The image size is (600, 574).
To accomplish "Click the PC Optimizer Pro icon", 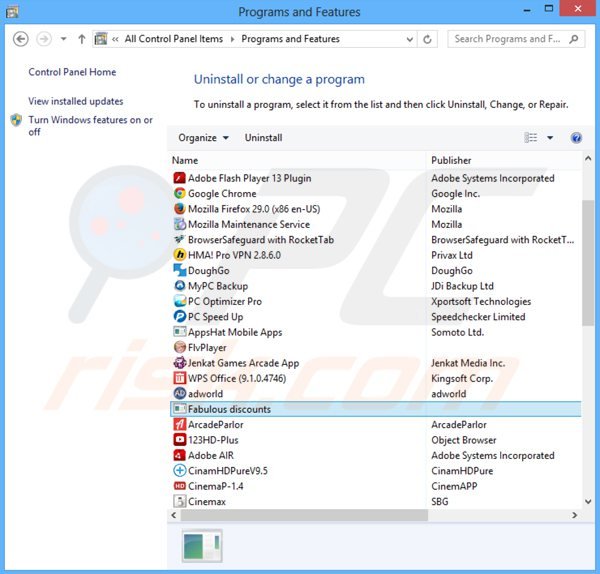I will [179, 301].
